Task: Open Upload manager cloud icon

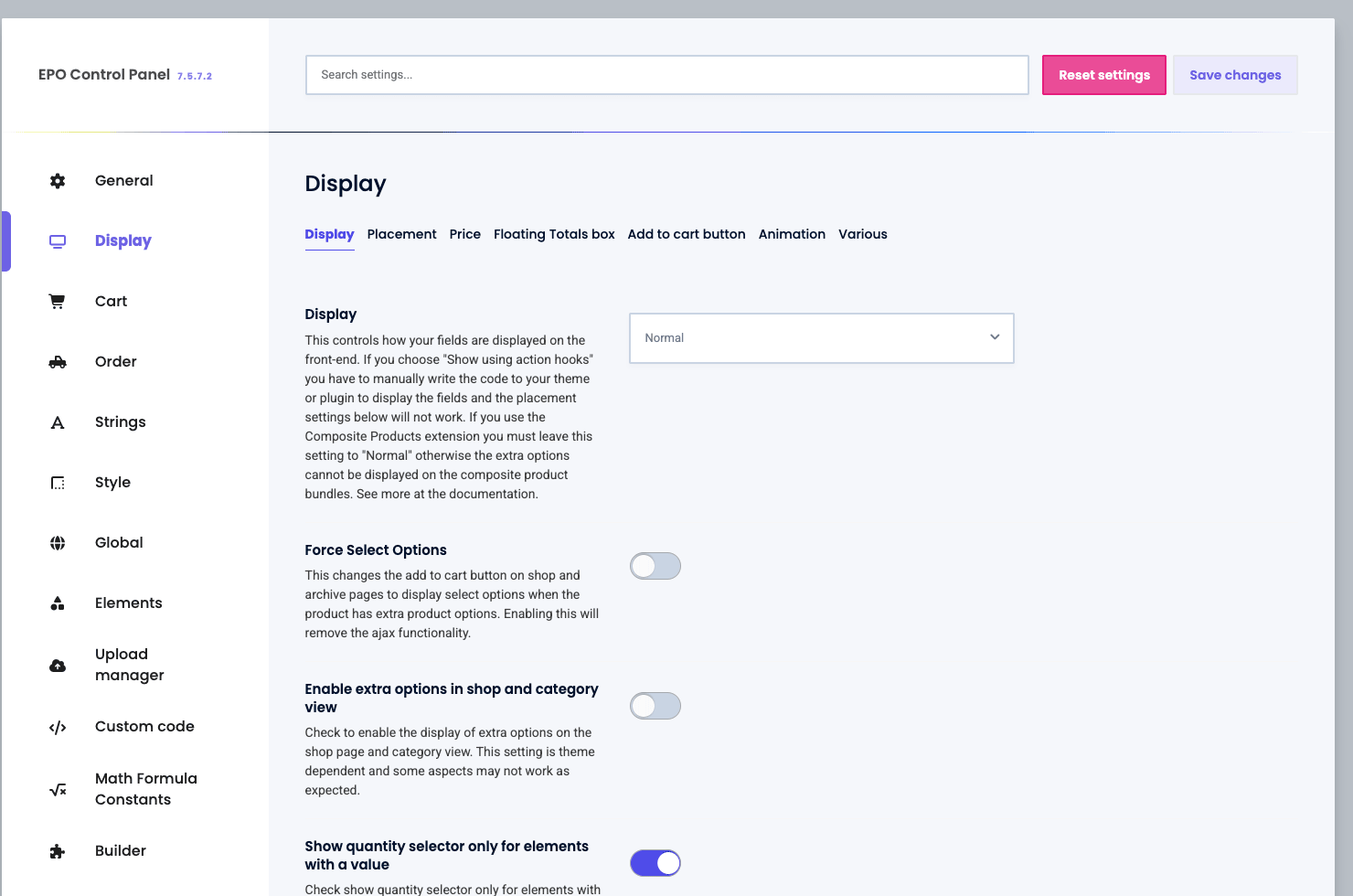Action: click(x=58, y=666)
